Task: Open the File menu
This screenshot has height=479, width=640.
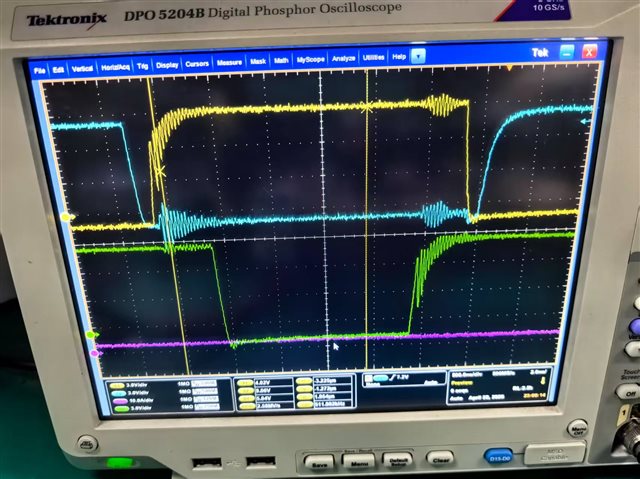Action: (40, 71)
